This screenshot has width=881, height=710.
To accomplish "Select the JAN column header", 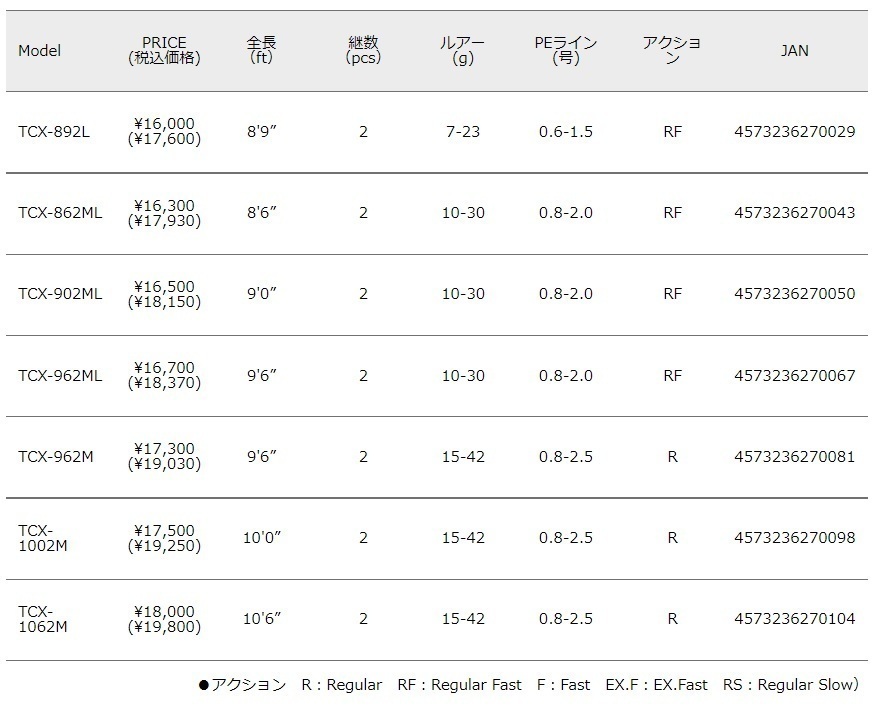I will click(794, 51).
